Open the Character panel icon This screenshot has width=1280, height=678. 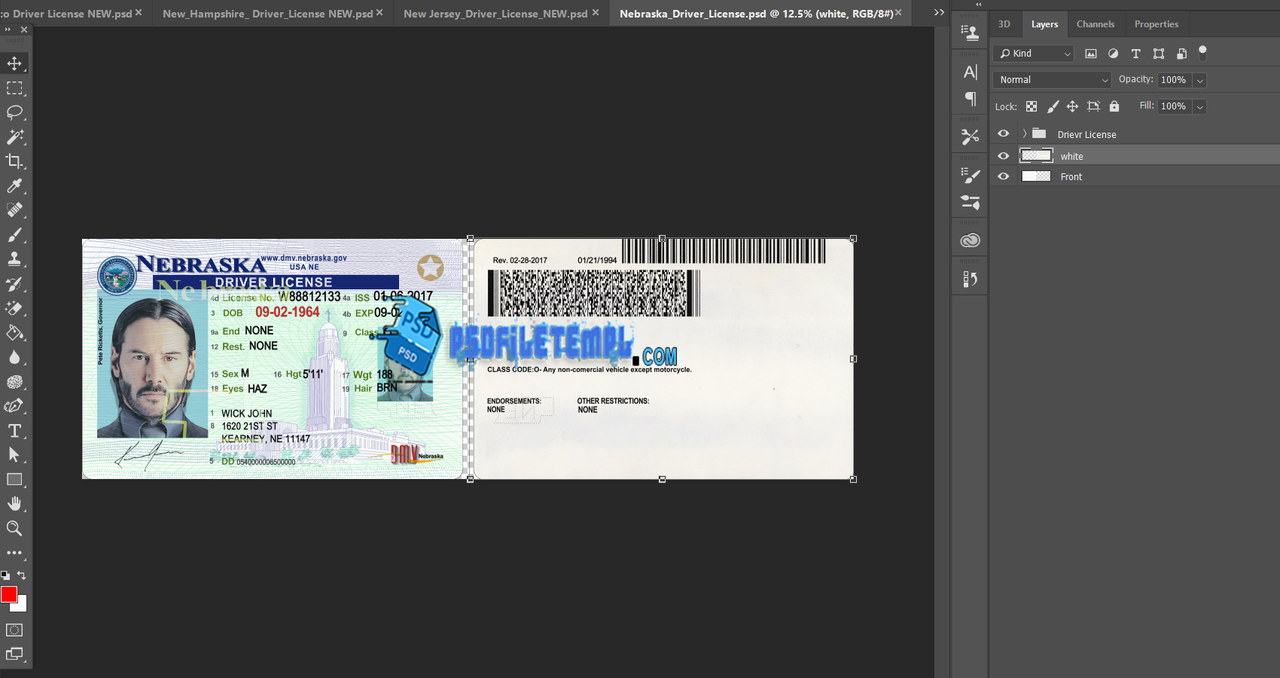[x=970, y=72]
